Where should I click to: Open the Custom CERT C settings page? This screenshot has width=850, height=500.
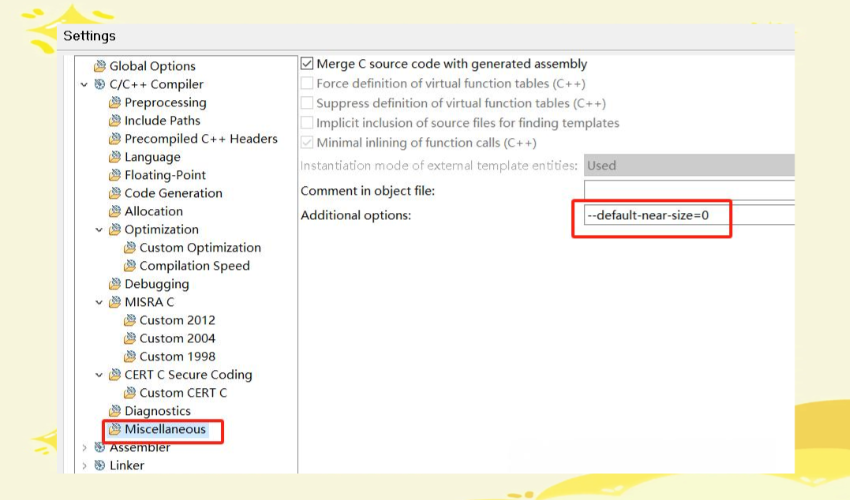183,393
